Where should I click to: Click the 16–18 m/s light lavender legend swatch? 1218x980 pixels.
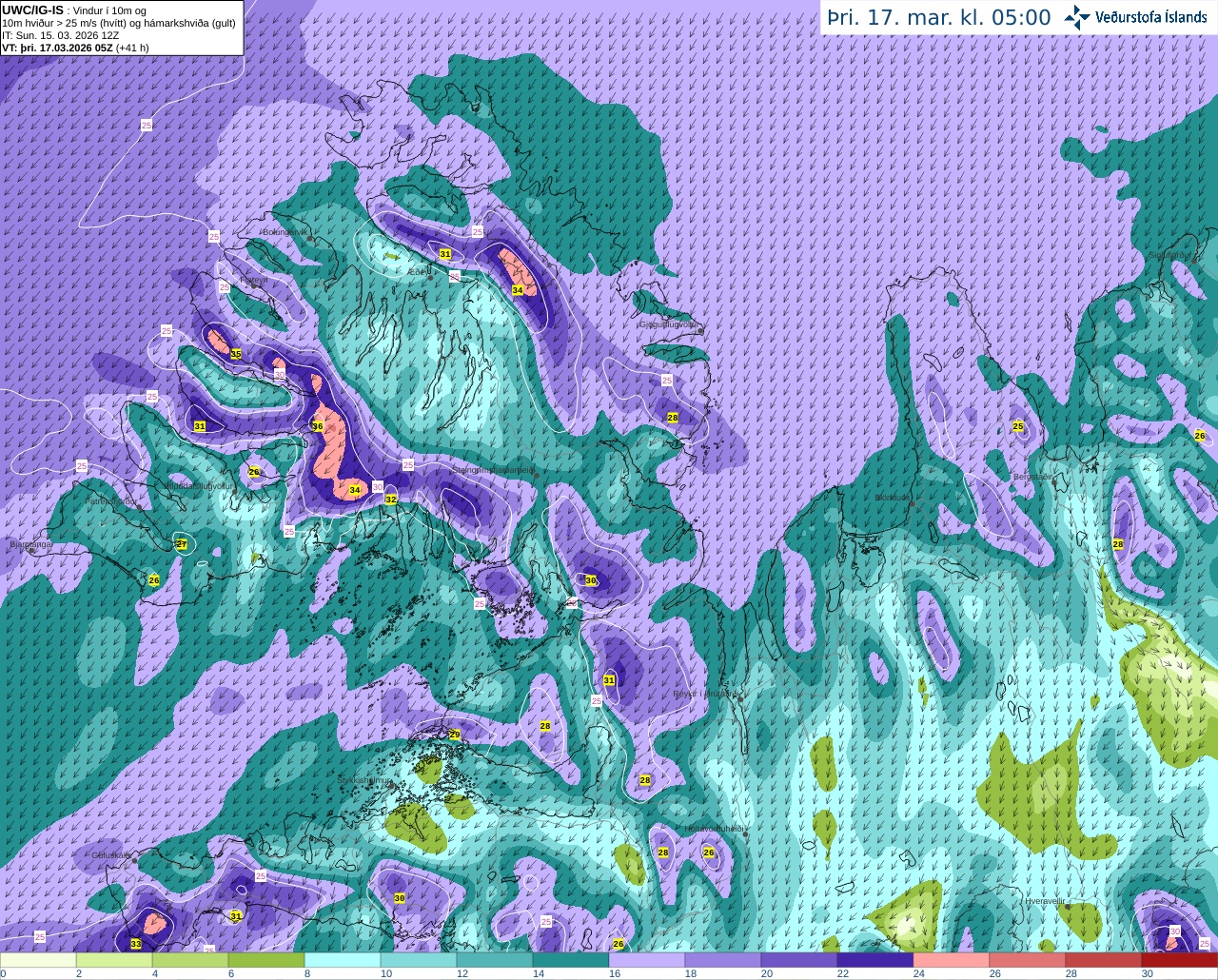tap(647, 960)
